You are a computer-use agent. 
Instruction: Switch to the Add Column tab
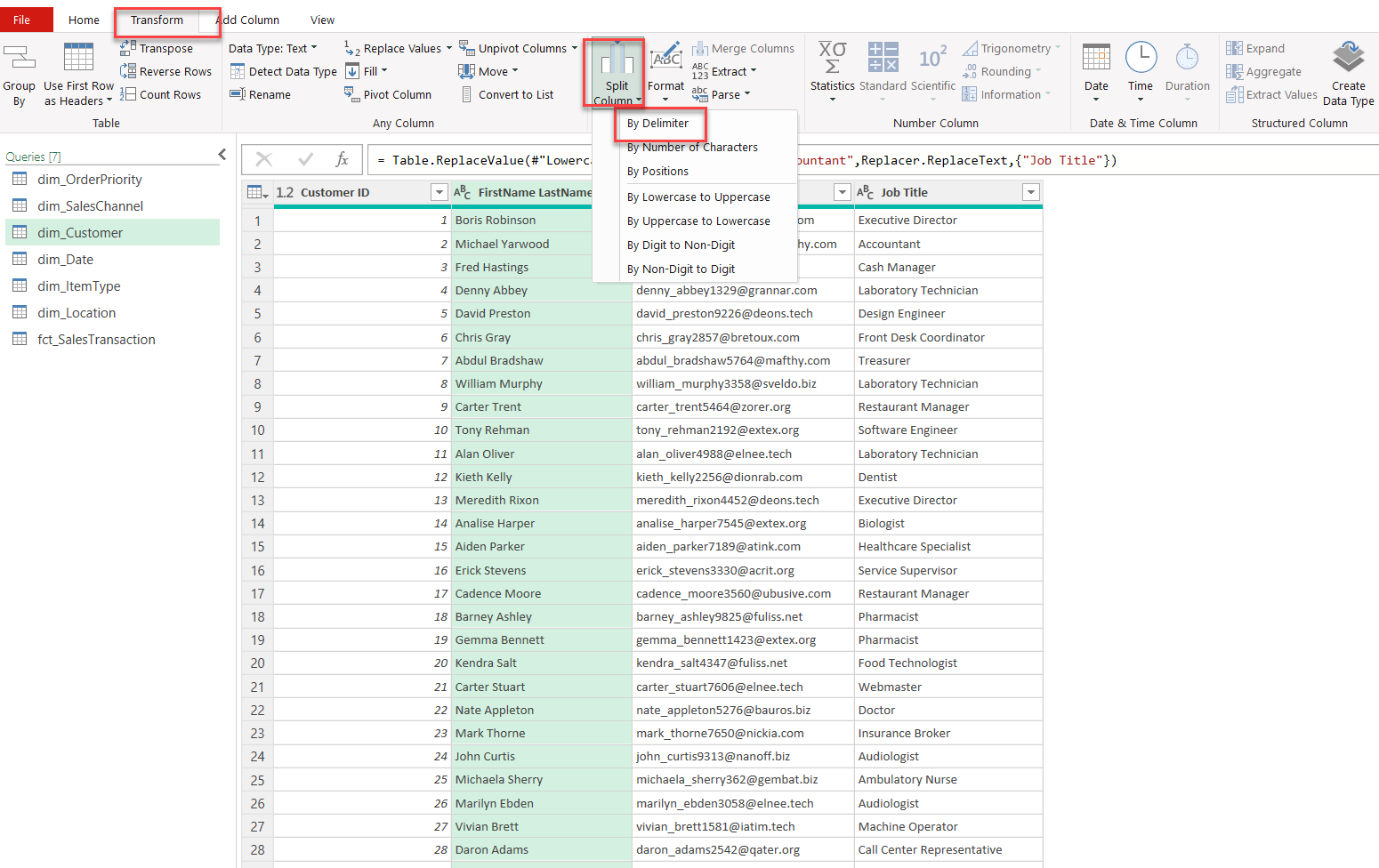tap(247, 20)
